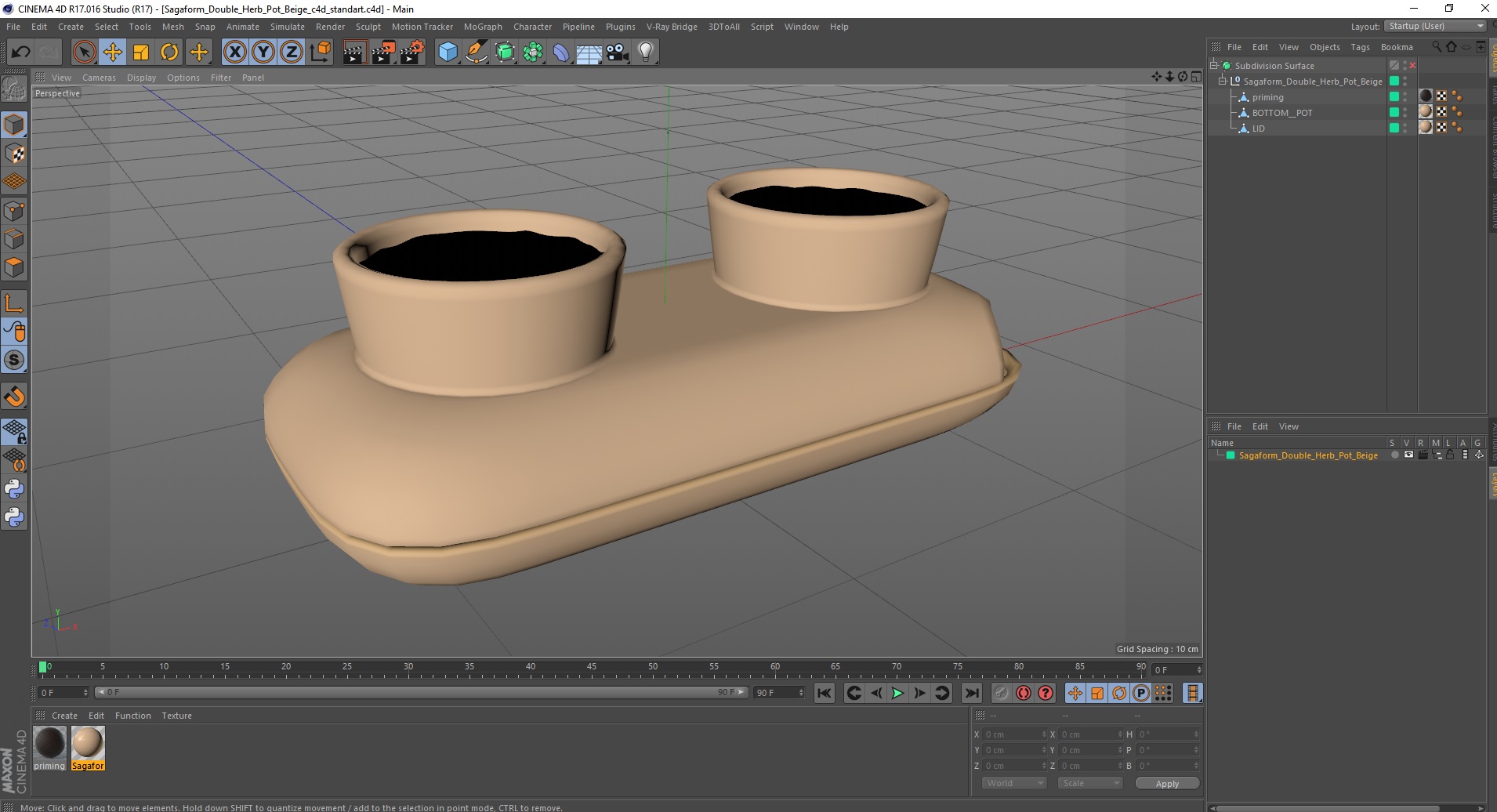Select the spline Pen tool
Viewport: 1497px width, 812px height.
click(476, 53)
